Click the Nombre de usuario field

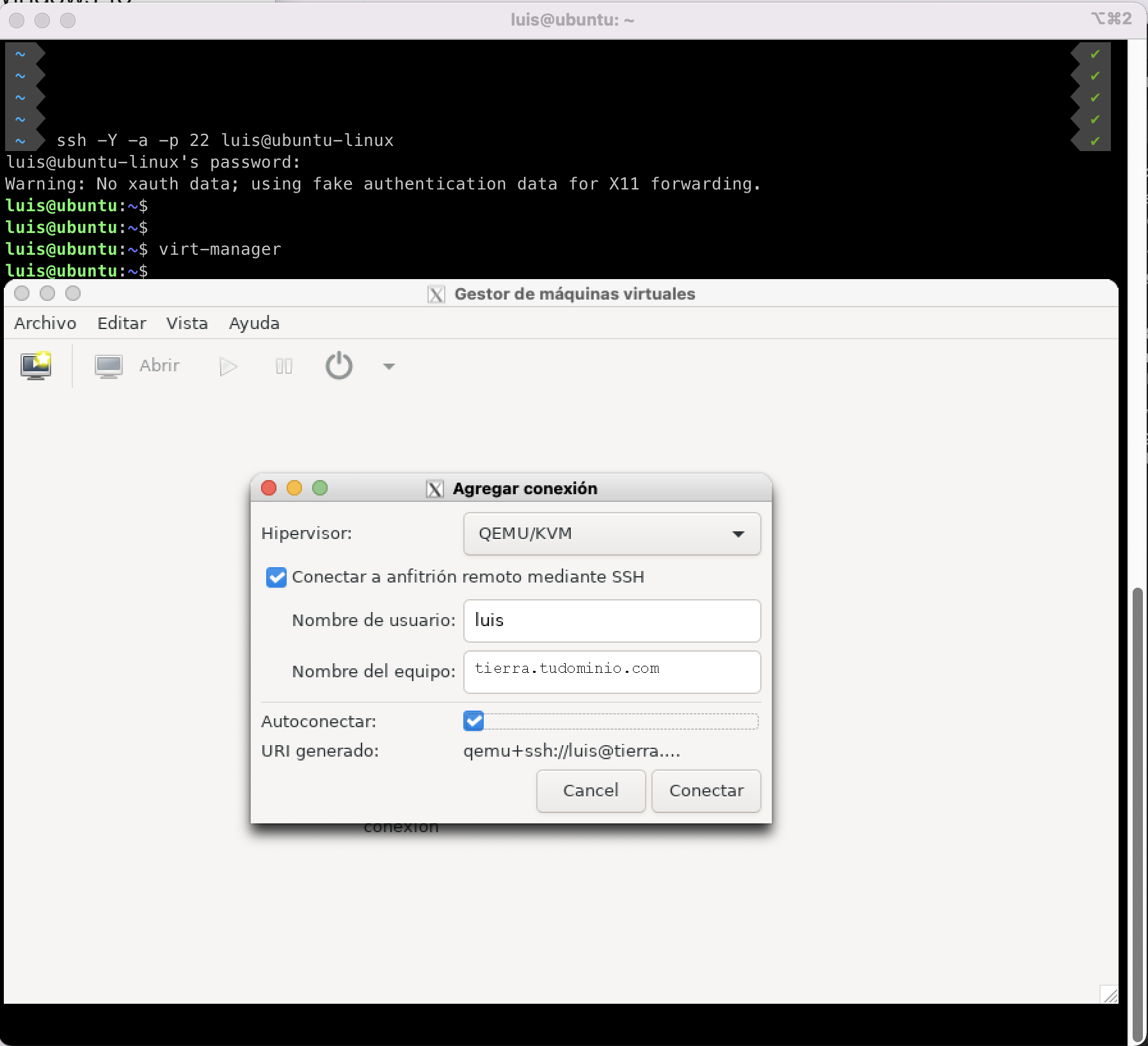pos(612,620)
